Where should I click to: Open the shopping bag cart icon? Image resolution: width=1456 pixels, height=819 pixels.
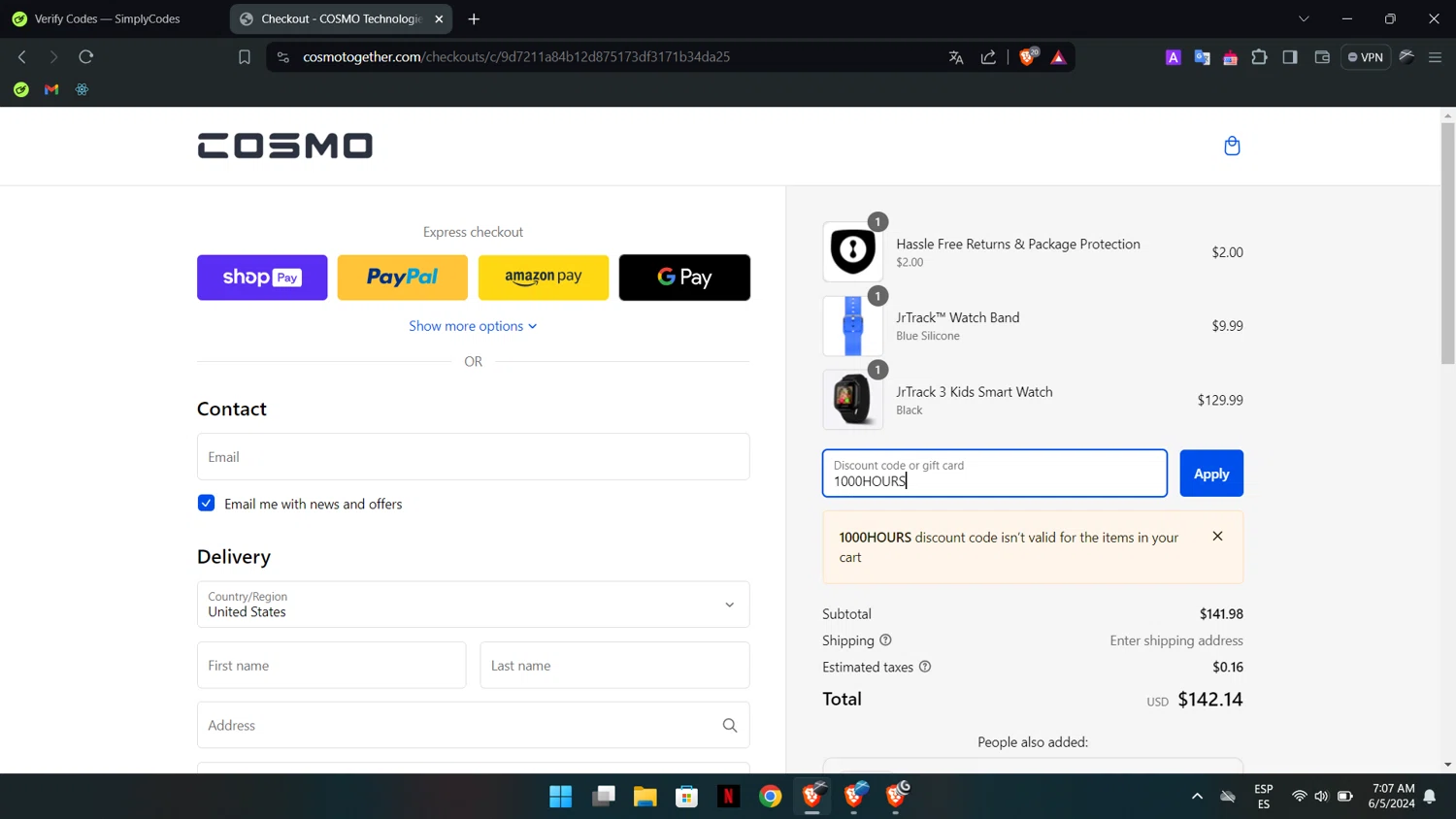tap(1232, 146)
